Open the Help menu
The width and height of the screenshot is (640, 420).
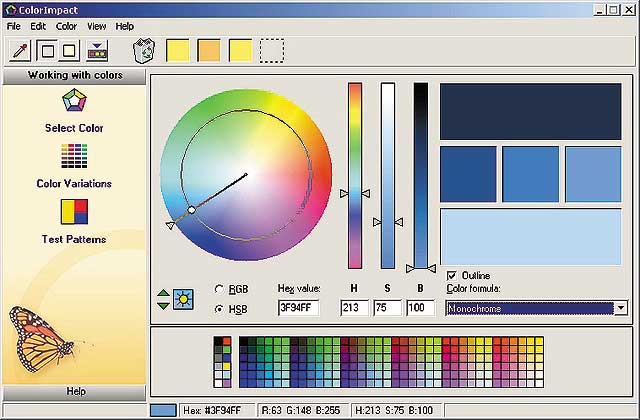click(124, 27)
